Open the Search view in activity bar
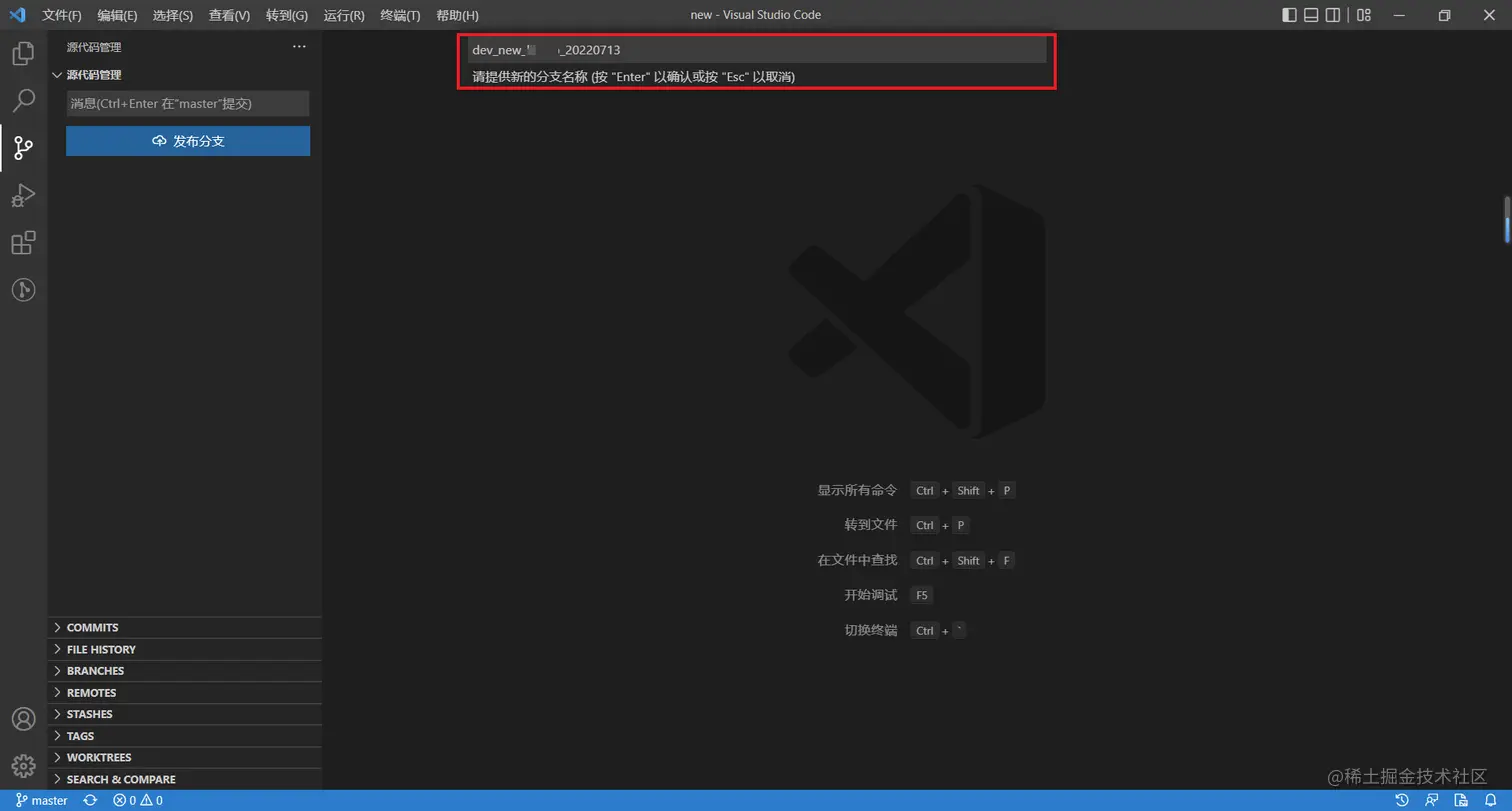Screen dimensions: 1512x811 coord(23,100)
